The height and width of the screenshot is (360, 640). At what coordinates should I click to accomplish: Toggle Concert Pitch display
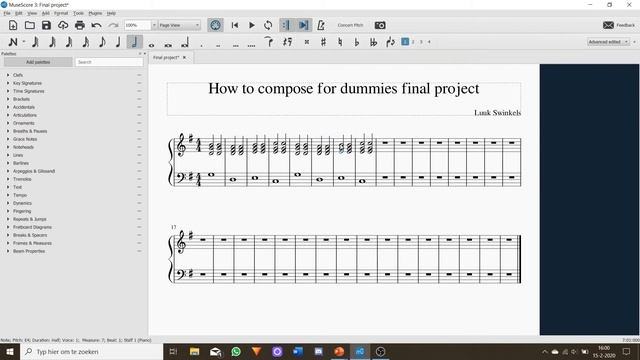pos(350,25)
